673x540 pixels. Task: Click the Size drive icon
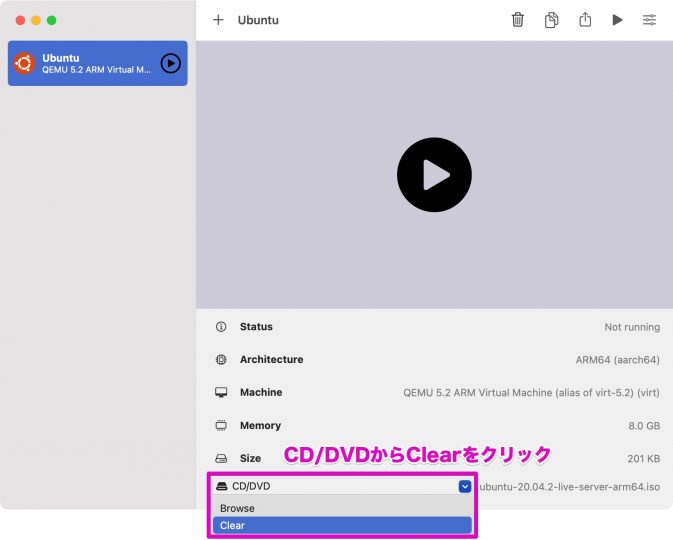[221, 458]
